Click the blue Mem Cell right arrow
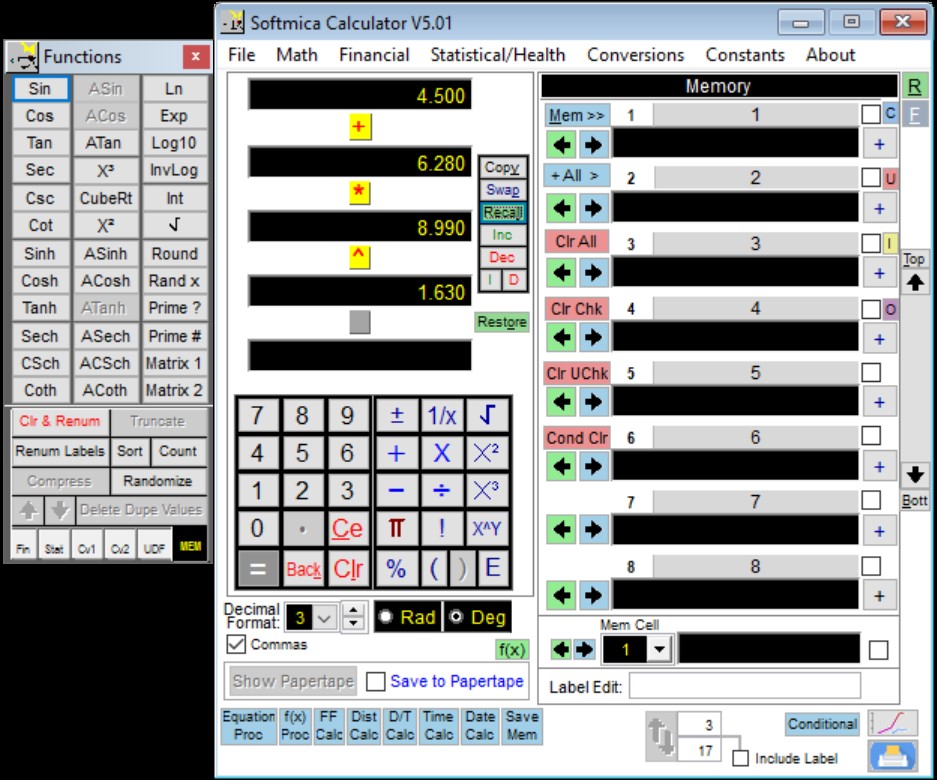 [x=584, y=649]
